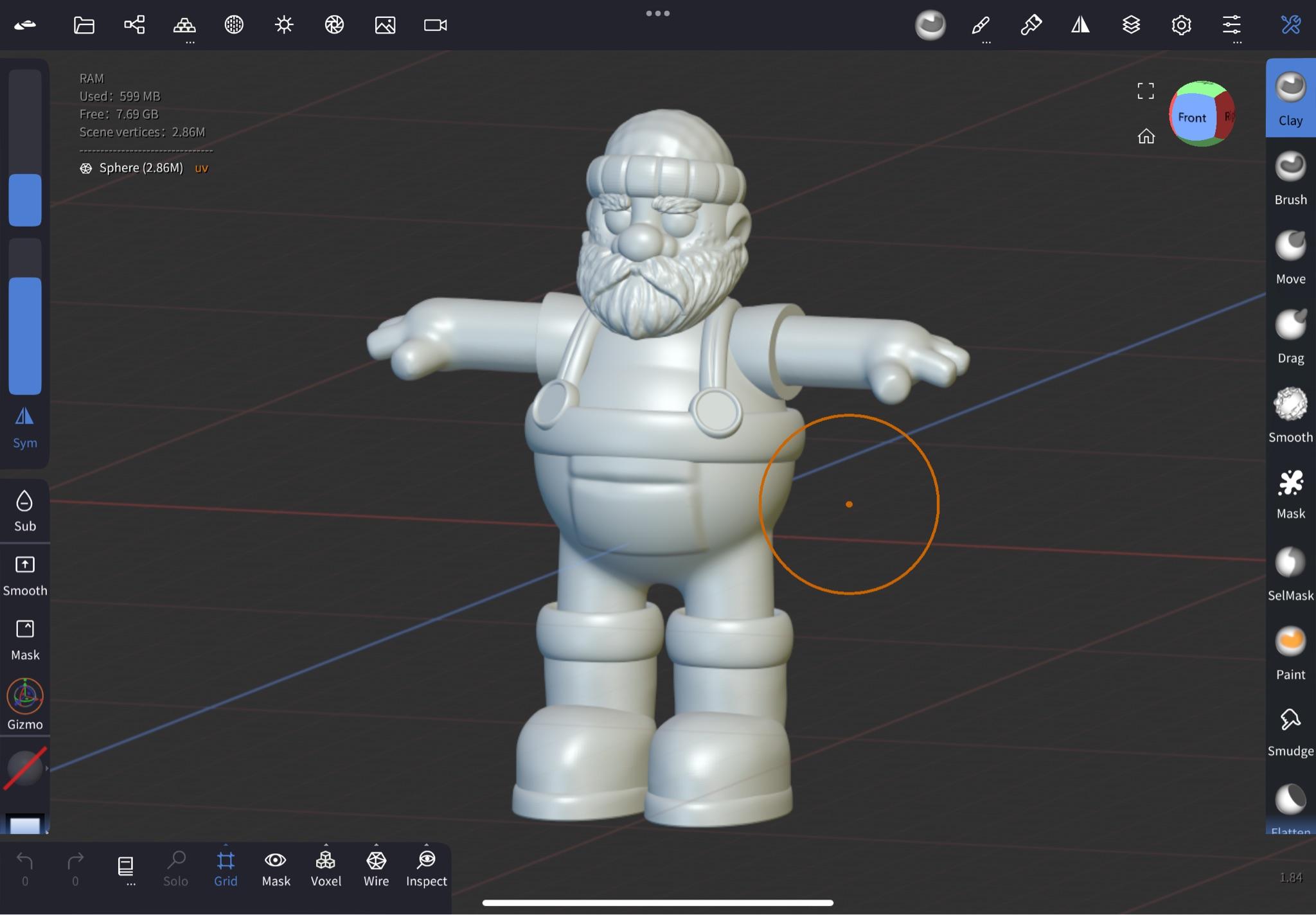Select the Move tool
Image resolution: width=1316 pixels, height=915 pixels.
[1290, 256]
